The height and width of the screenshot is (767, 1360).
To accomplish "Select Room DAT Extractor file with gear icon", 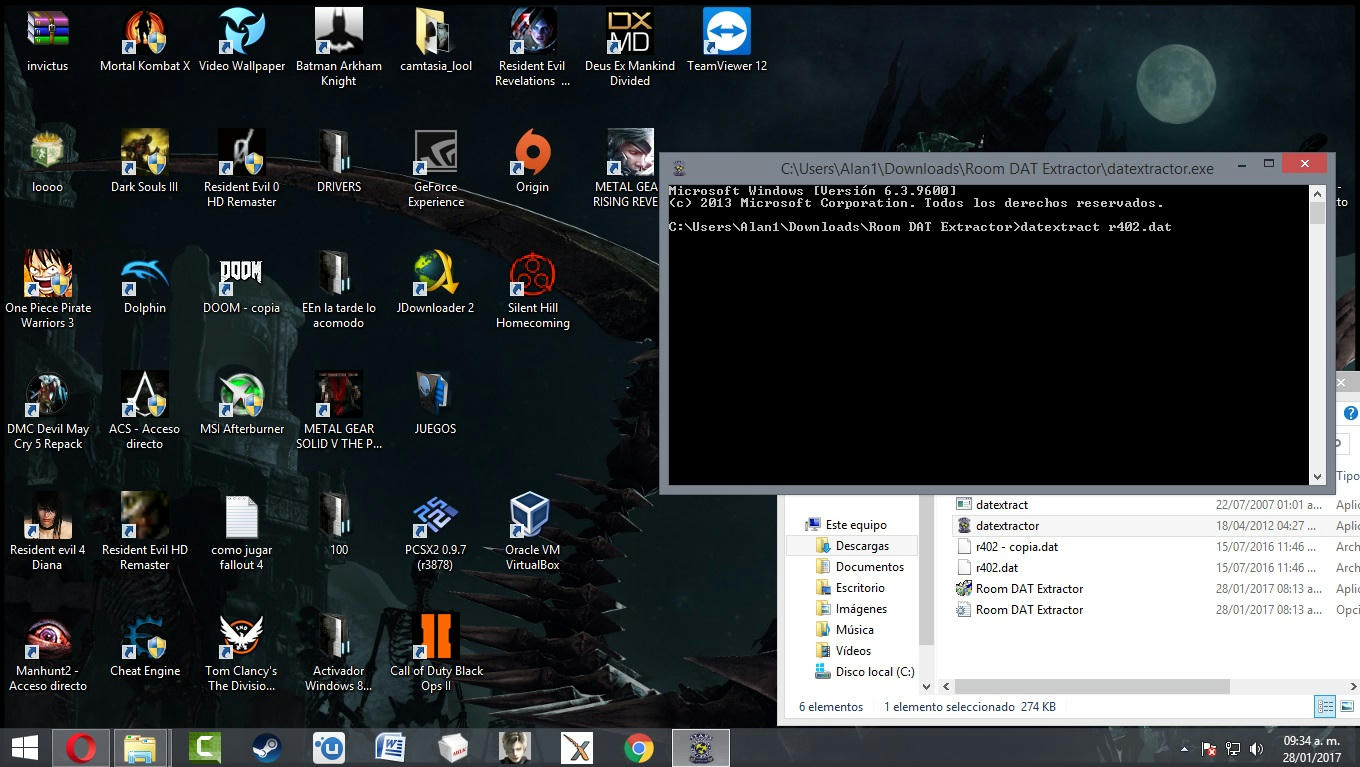I will (1020, 610).
